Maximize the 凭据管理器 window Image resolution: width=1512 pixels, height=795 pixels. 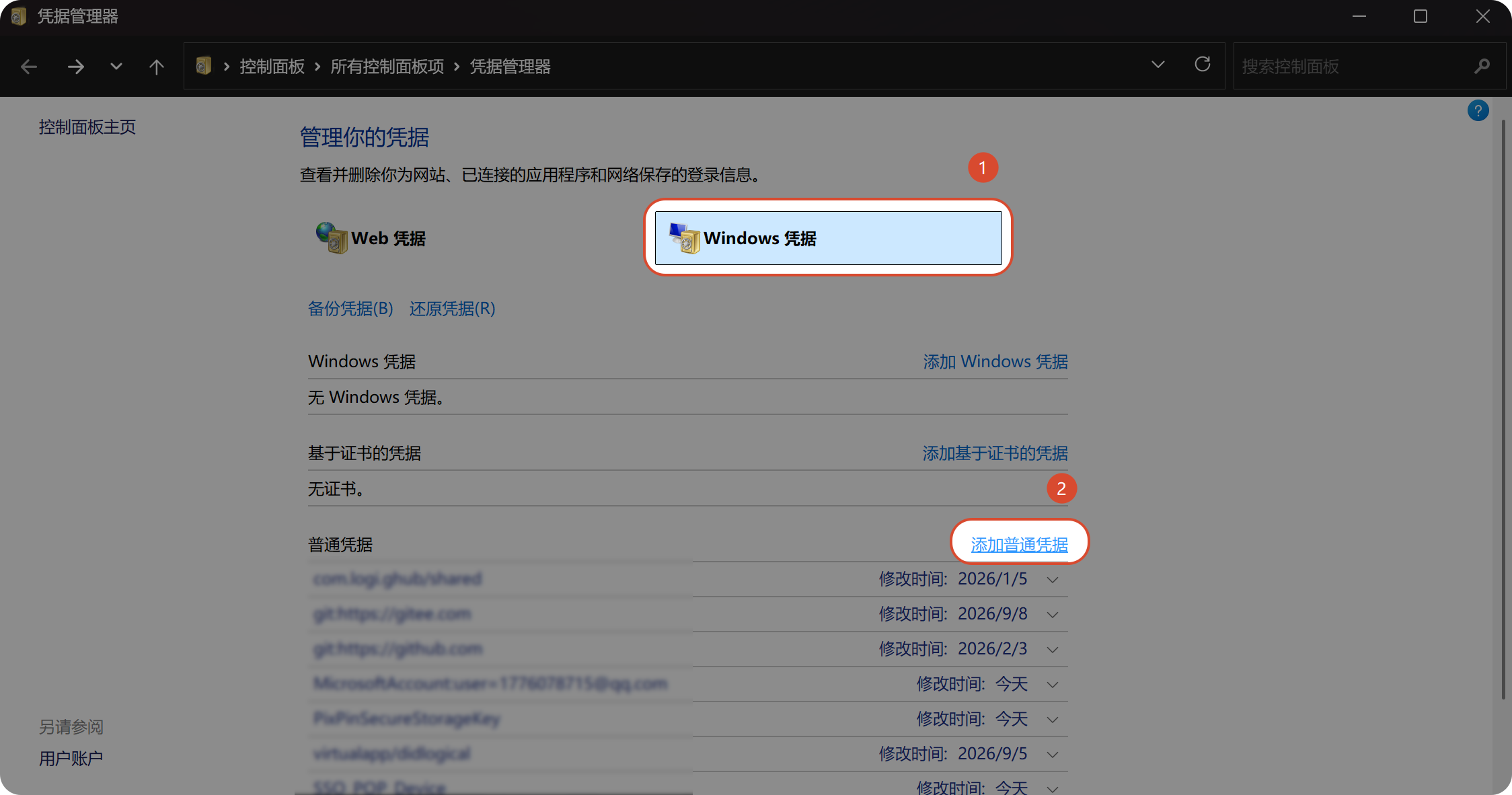pyautogui.click(x=1421, y=16)
